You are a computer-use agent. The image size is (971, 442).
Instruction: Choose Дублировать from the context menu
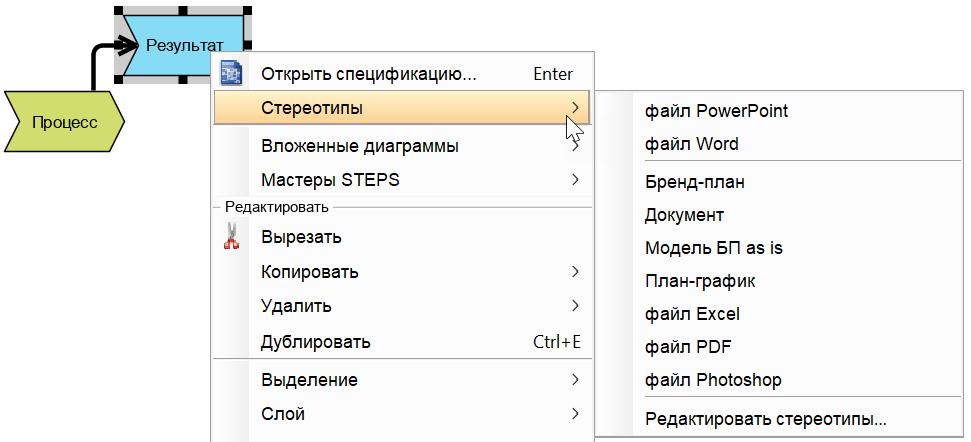pos(316,342)
